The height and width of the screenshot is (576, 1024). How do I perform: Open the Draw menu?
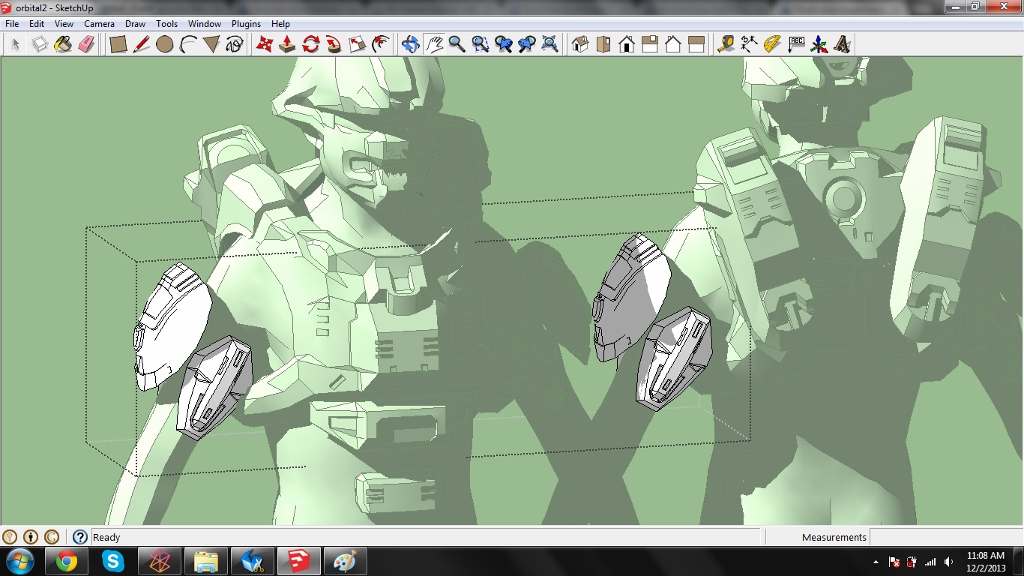click(135, 24)
